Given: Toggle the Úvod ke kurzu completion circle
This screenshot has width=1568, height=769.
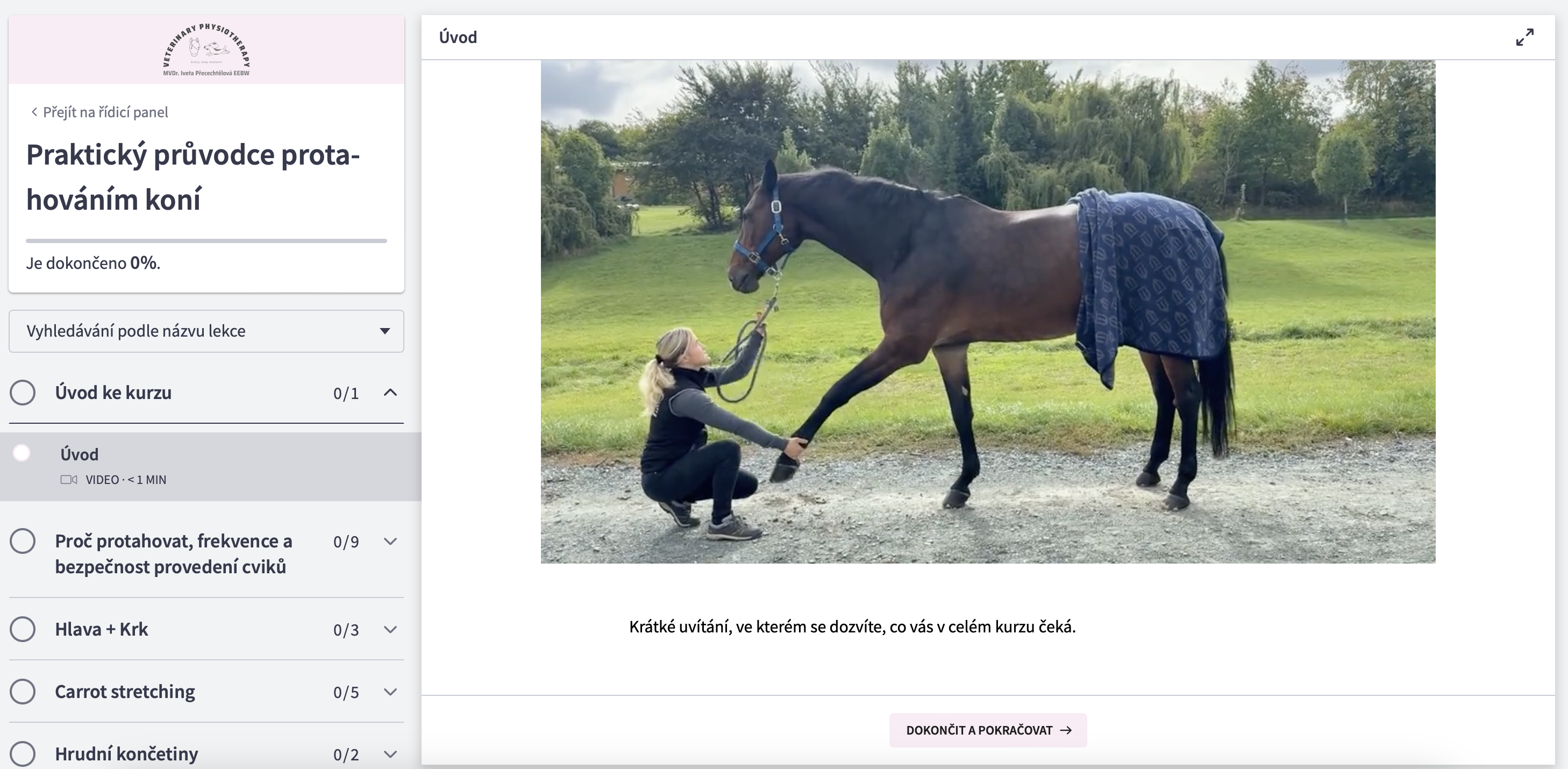Looking at the screenshot, I should 23,393.
